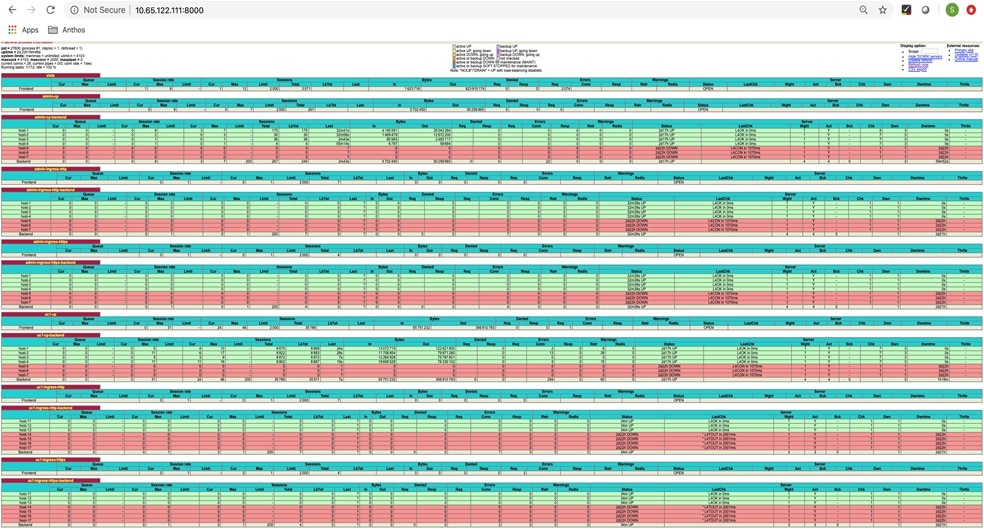Screen dimensions: 984x529
Task: Open the black checkmark extension icon
Action: click(x=906, y=10)
